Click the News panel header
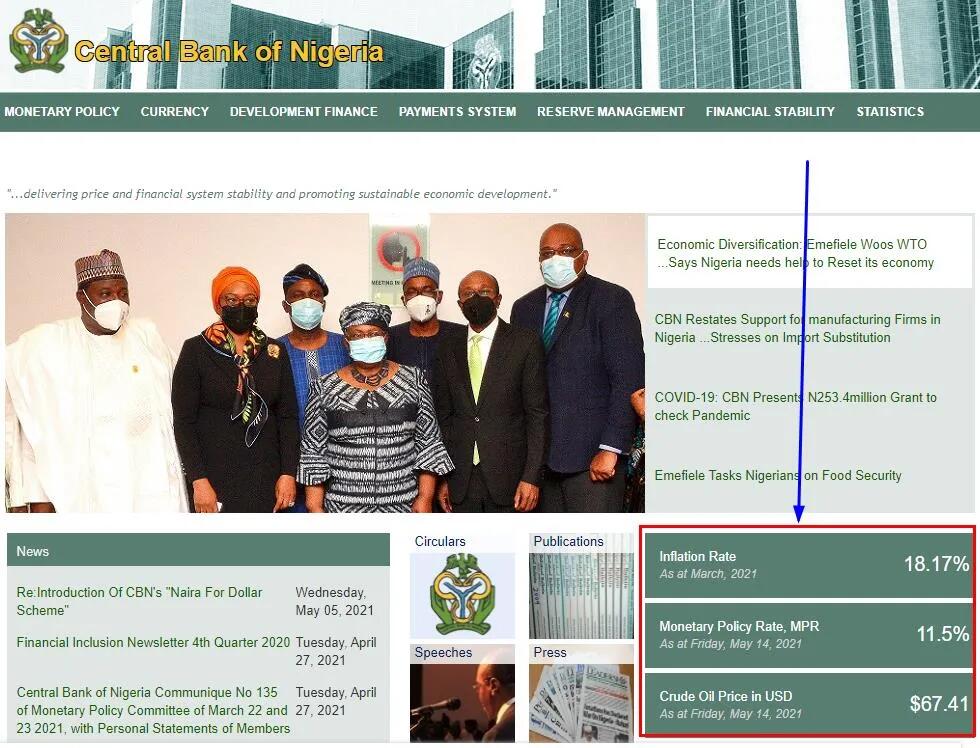 (x=198, y=551)
